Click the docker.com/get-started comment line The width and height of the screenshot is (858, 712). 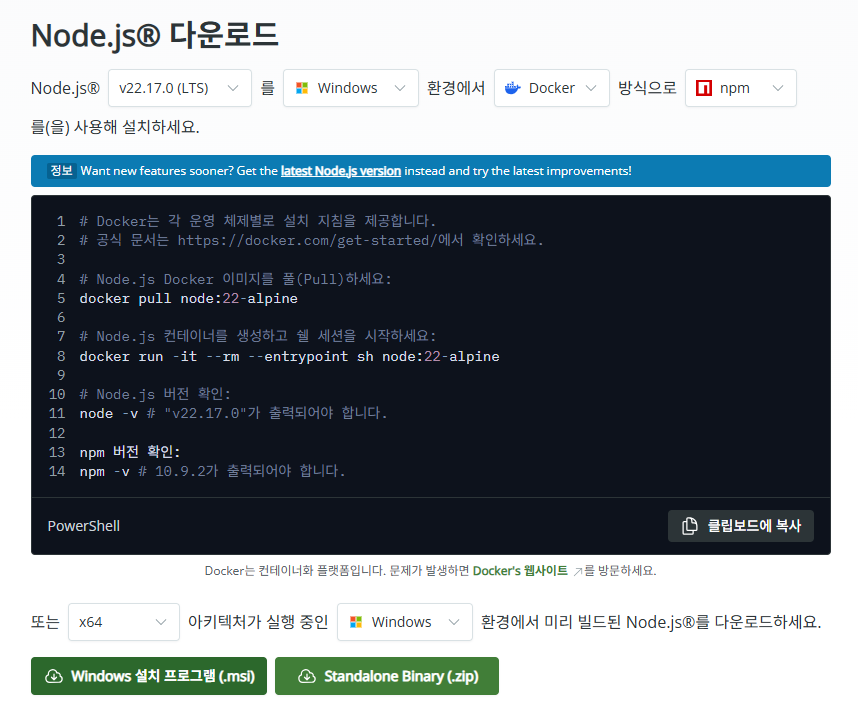coord(311,240)
